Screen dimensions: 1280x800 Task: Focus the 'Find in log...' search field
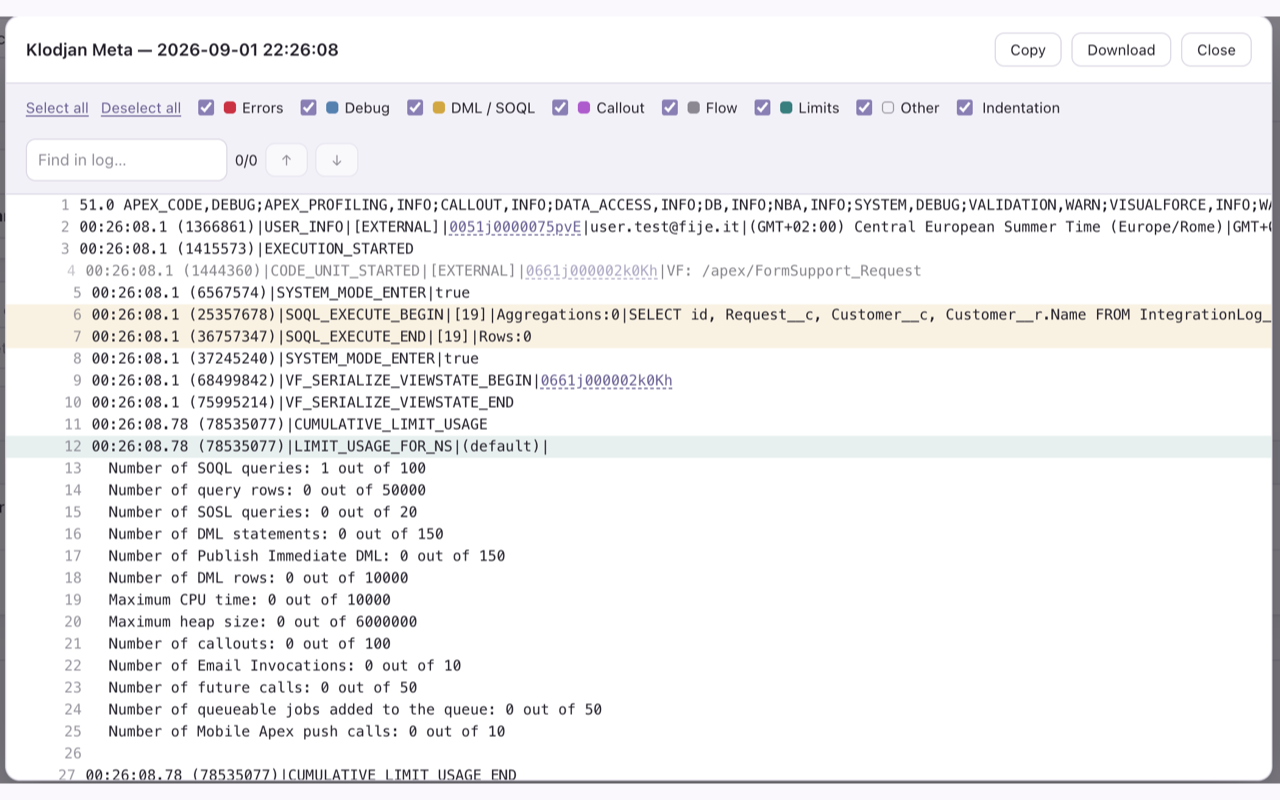click(126, 160)
